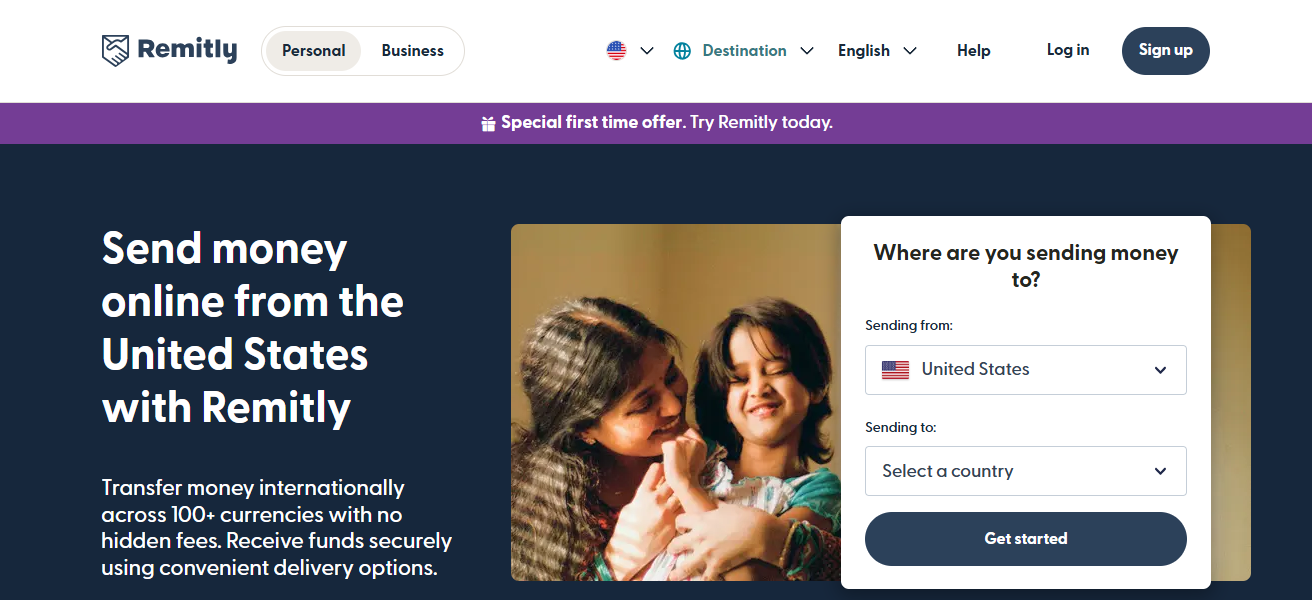Open the Select a country dropdown
The image size is (1312, 600).
[1025, 471]
